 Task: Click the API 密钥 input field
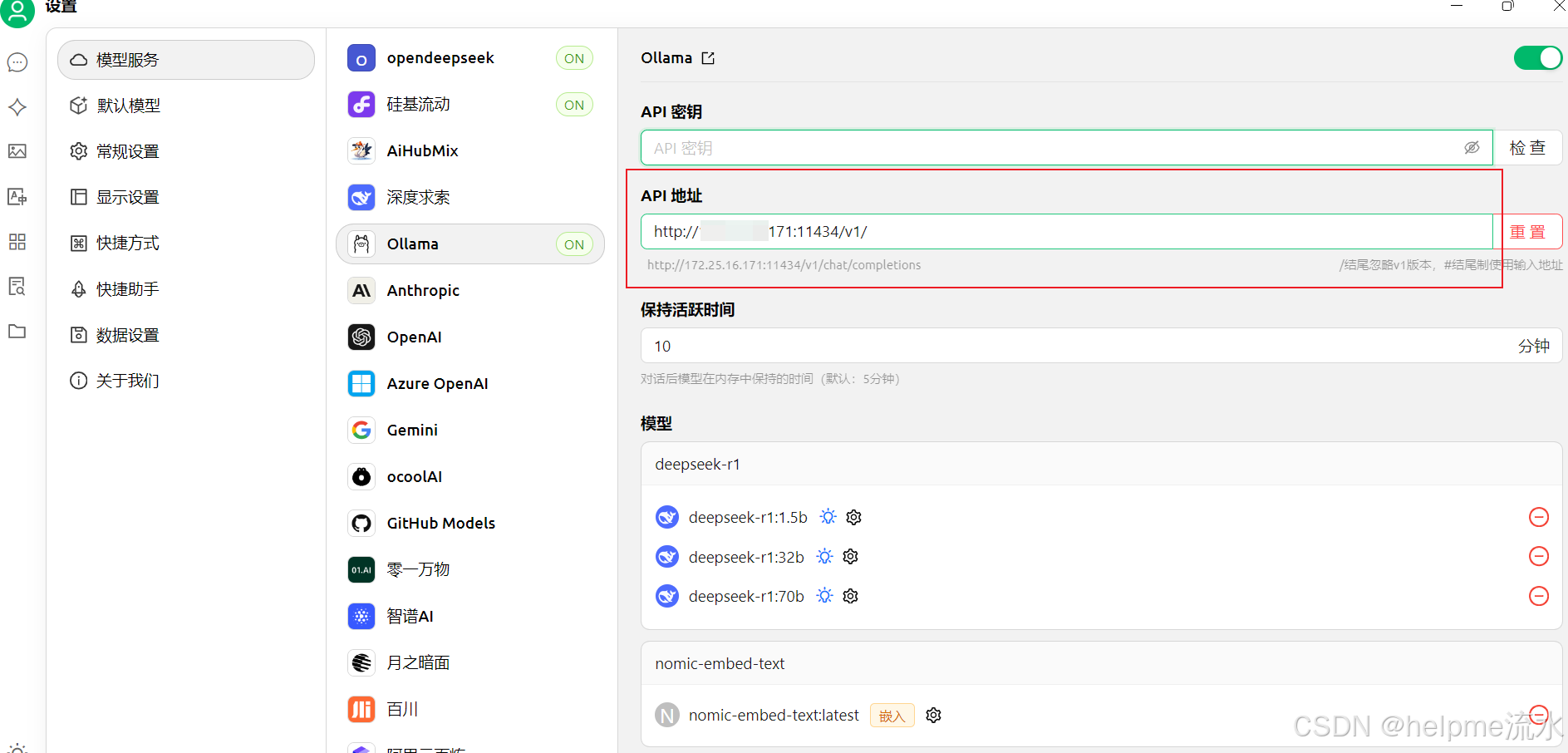1067,148
